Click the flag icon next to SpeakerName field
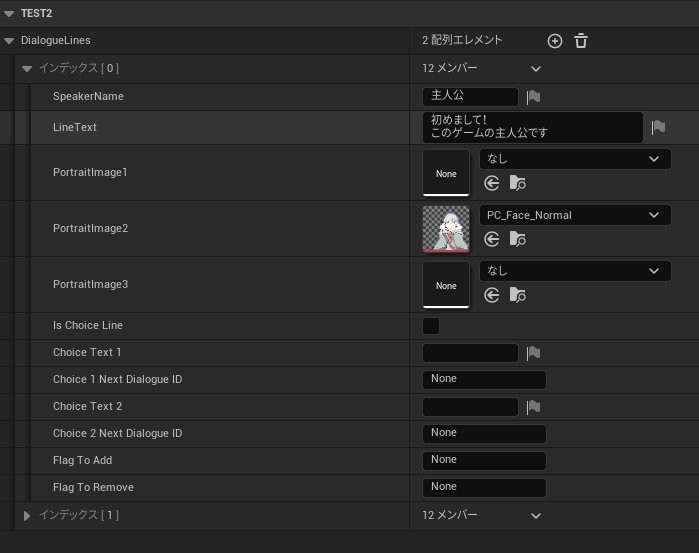 click(x=534, y=97)
